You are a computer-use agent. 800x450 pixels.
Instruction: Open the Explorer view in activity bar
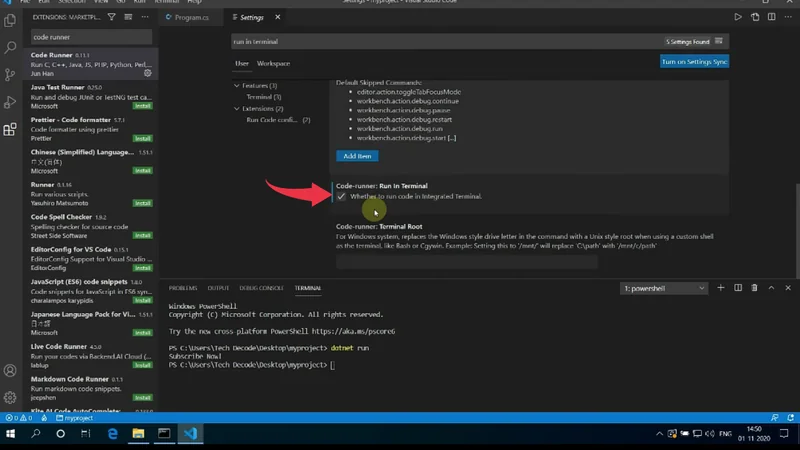click(11, 20)
